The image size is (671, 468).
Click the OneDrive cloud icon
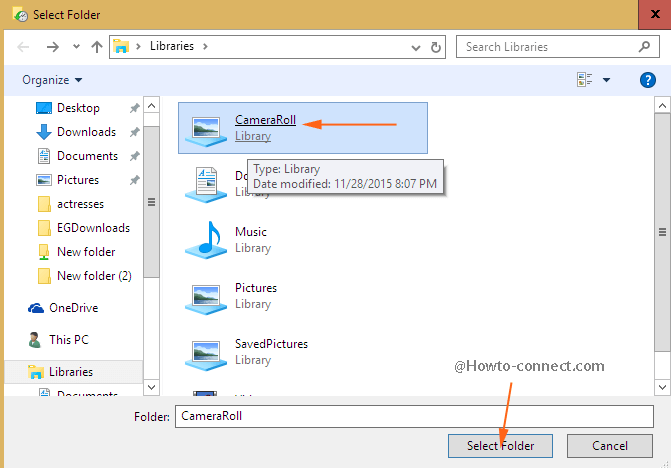click(x=36, y=308)
